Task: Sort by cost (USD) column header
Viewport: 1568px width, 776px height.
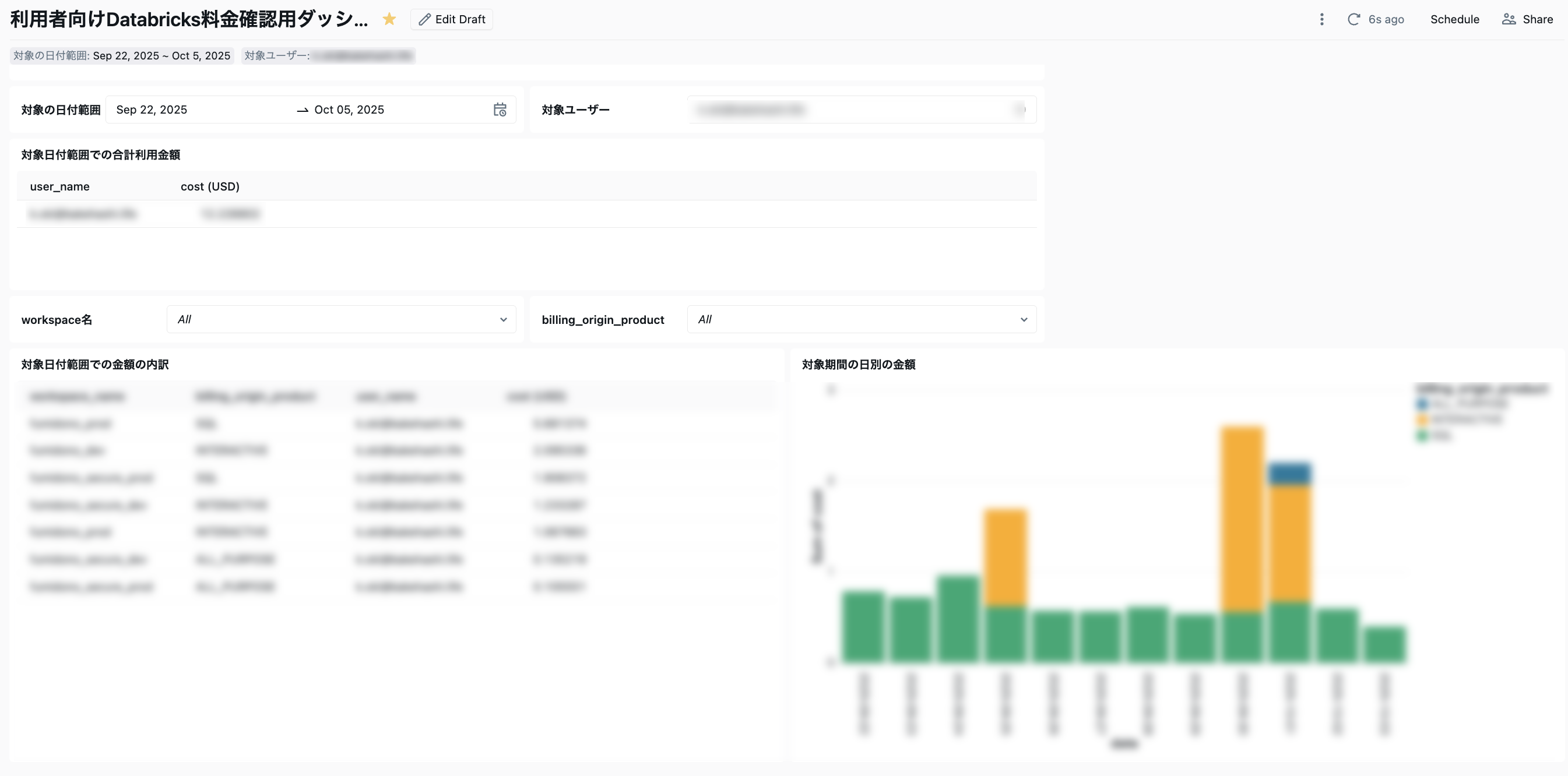Action: click(210, 186)
